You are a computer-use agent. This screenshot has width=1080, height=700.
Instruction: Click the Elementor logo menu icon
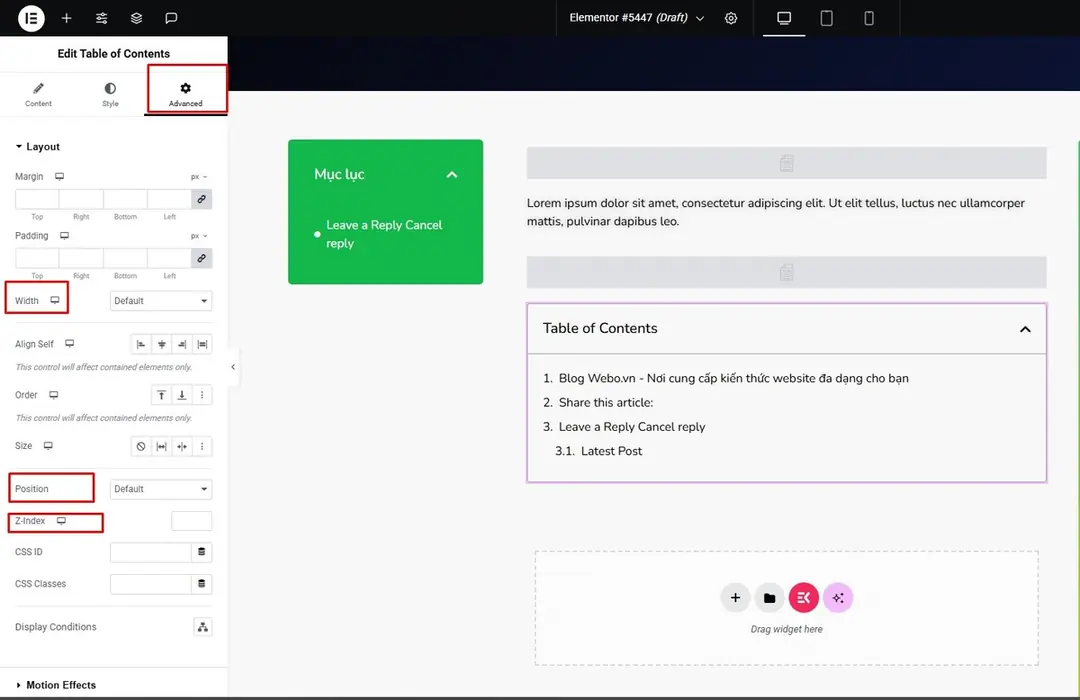pyautogui.click(x=31, y=18)
